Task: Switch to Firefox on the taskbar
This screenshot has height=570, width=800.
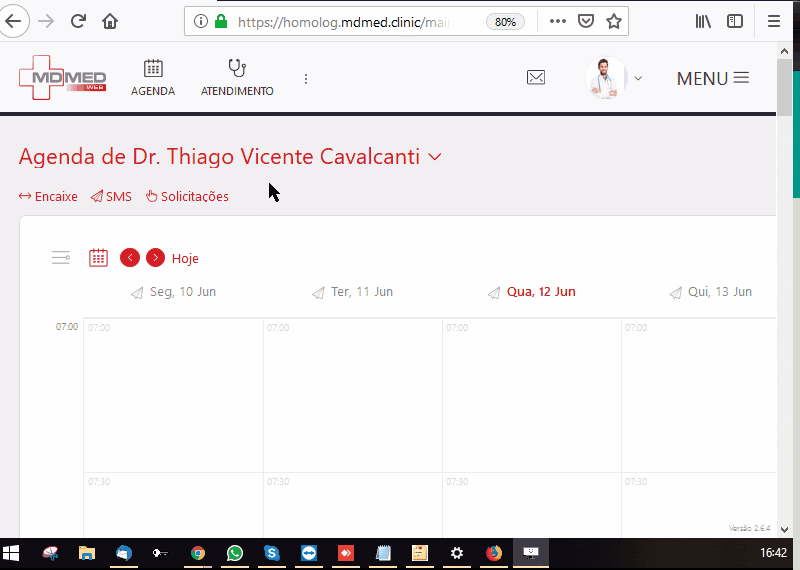Action: coord(494,553)
